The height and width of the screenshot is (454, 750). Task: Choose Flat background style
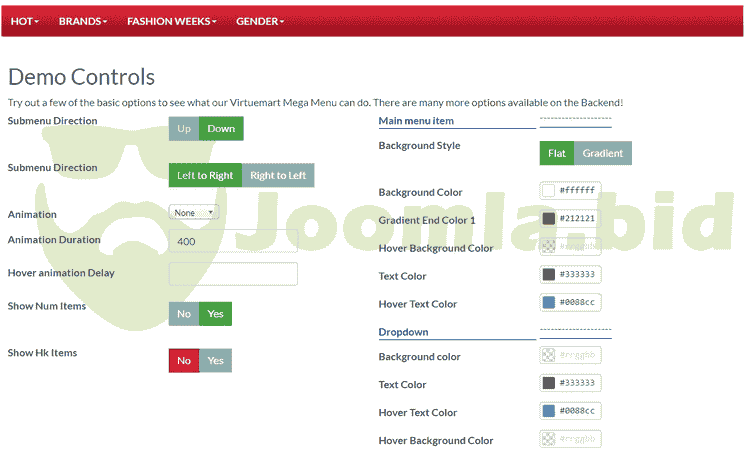pyautogui.click(x=557, y=153)
